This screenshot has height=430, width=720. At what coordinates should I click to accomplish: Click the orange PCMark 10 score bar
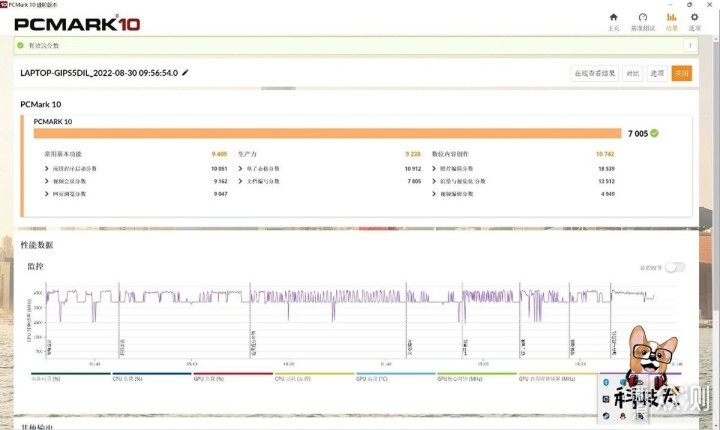click(x=327, y=133)
